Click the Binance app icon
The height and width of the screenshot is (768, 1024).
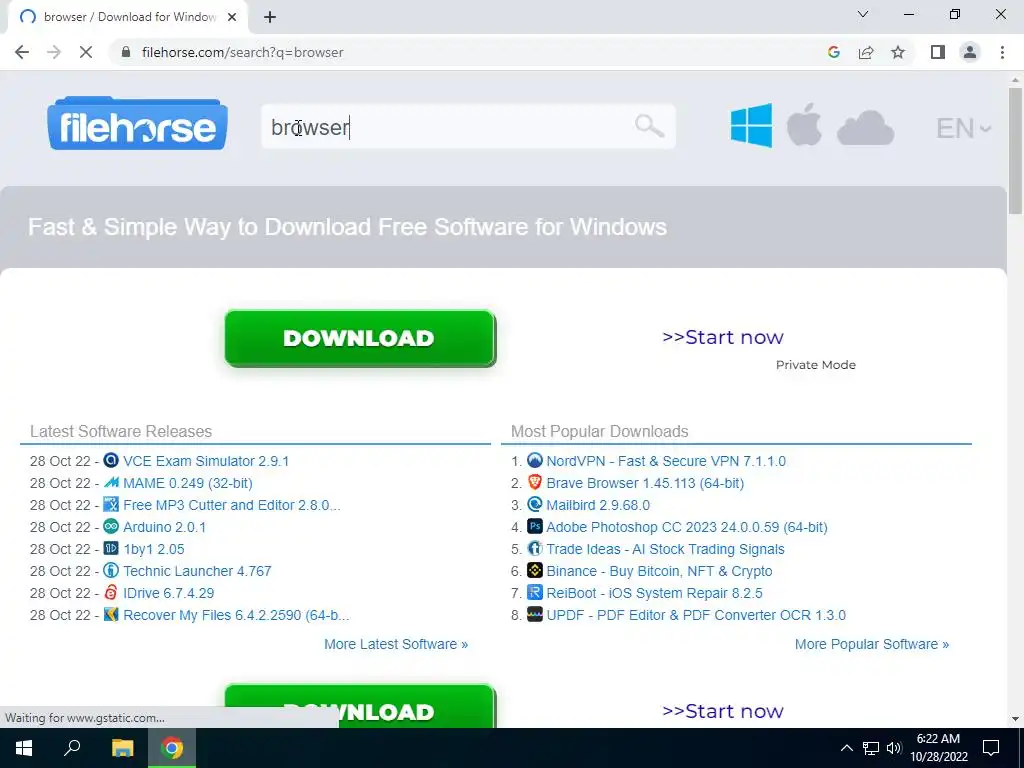(535, 570)
